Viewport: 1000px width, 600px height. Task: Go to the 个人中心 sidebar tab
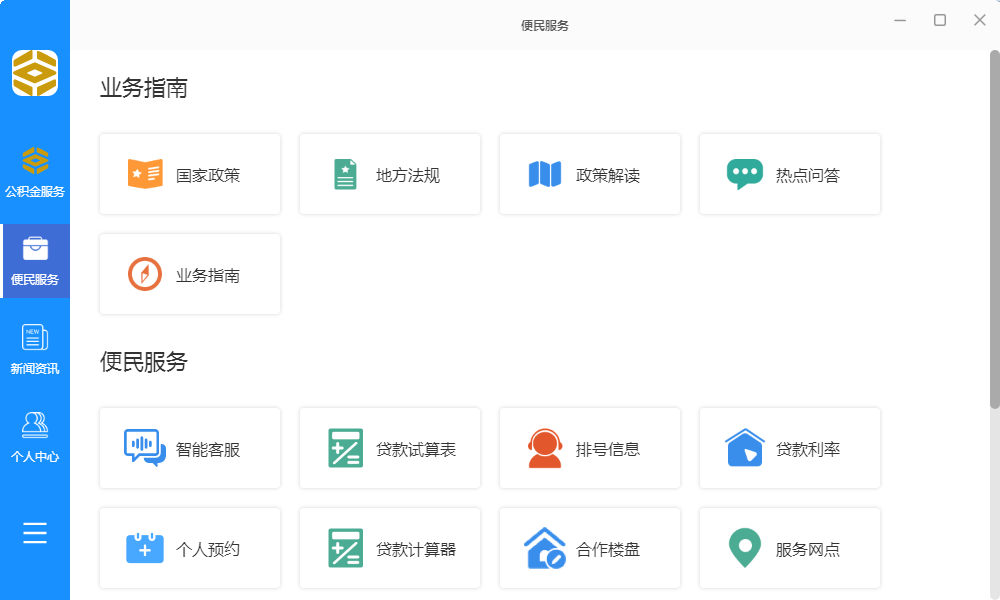tap(35, 437)
